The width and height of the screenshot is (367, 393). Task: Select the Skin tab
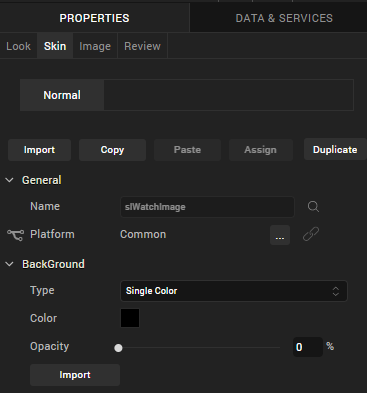(55, 46)
